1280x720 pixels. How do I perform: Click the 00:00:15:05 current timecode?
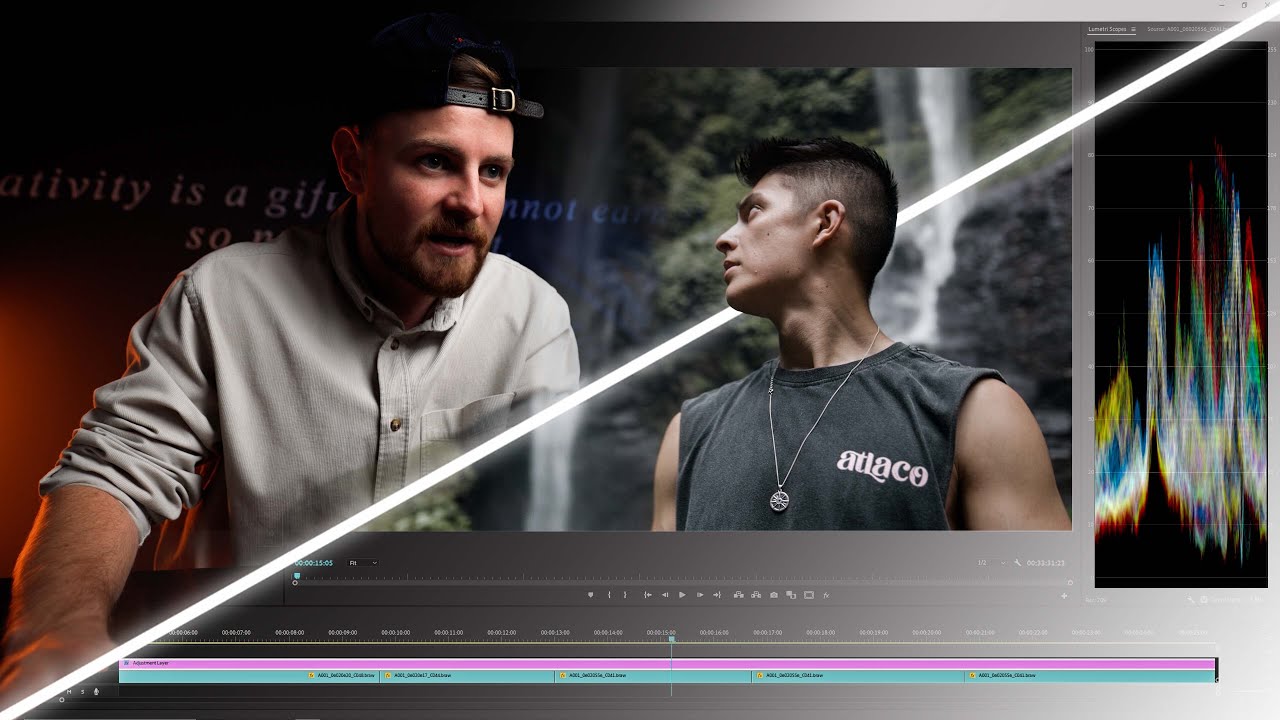pos(313,563)
